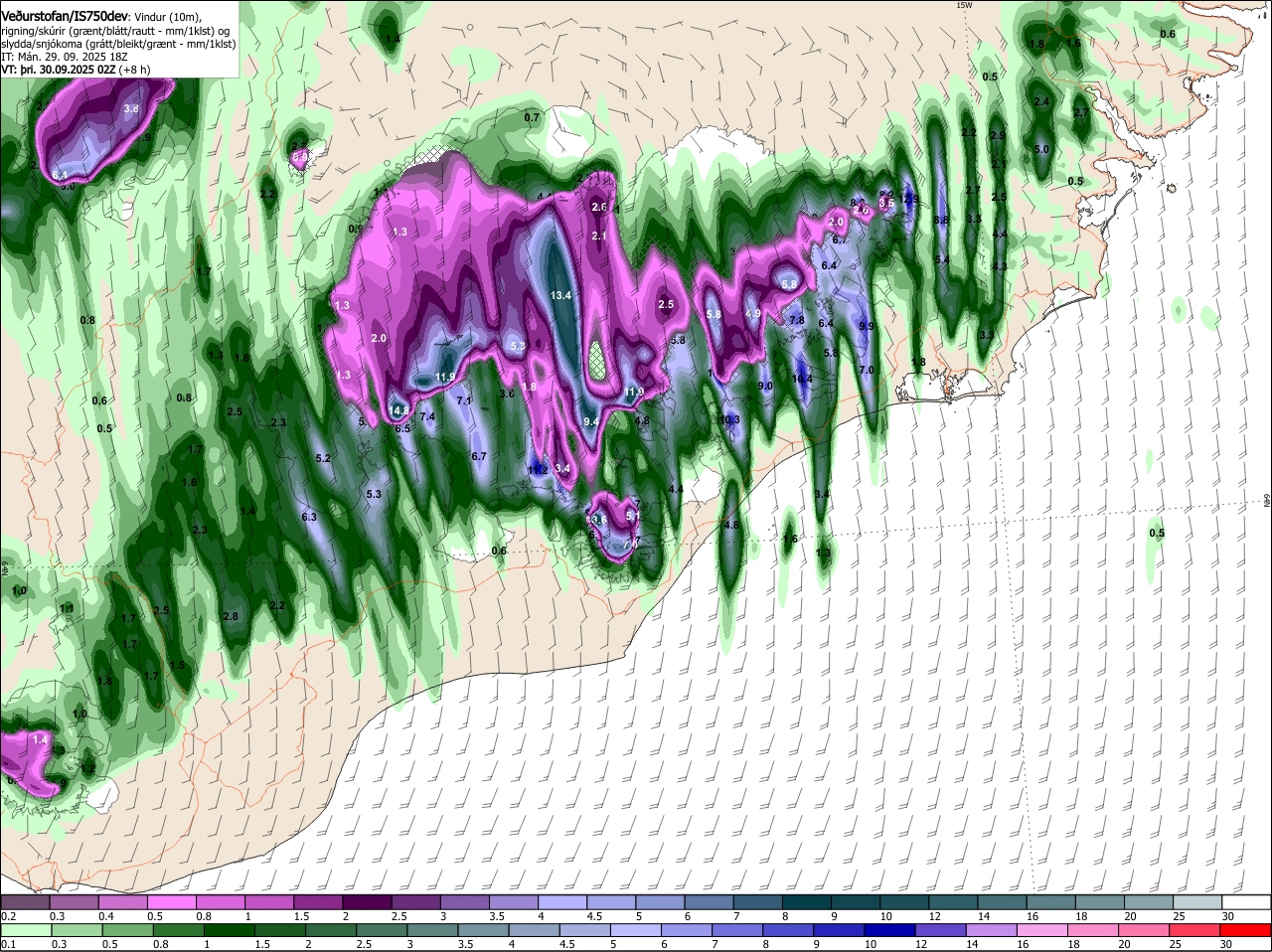
Task: Click the 12.9 value near the northeast coast
Action: [909, 199]
